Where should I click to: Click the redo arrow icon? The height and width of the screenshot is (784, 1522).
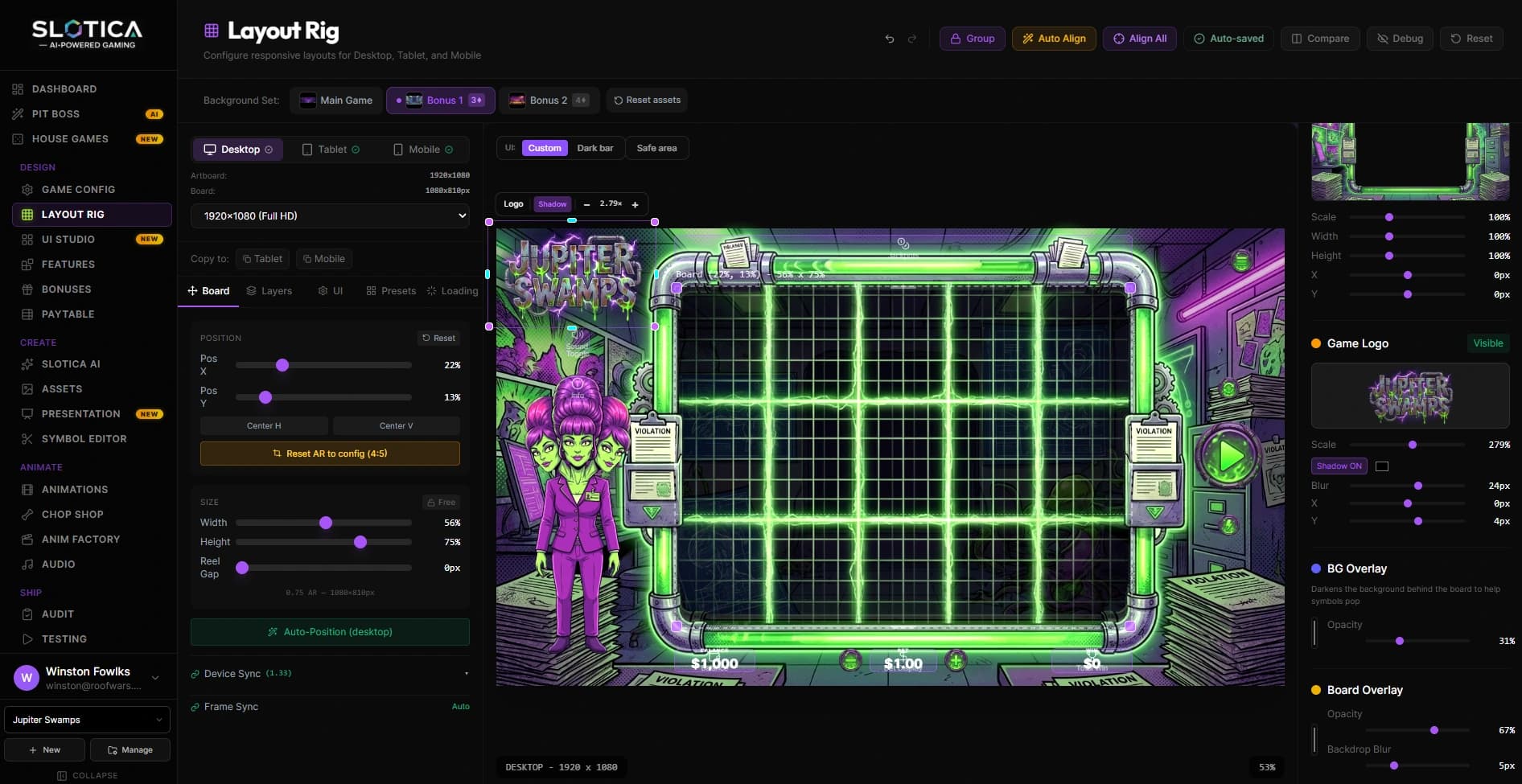click(x=912, y=39)
